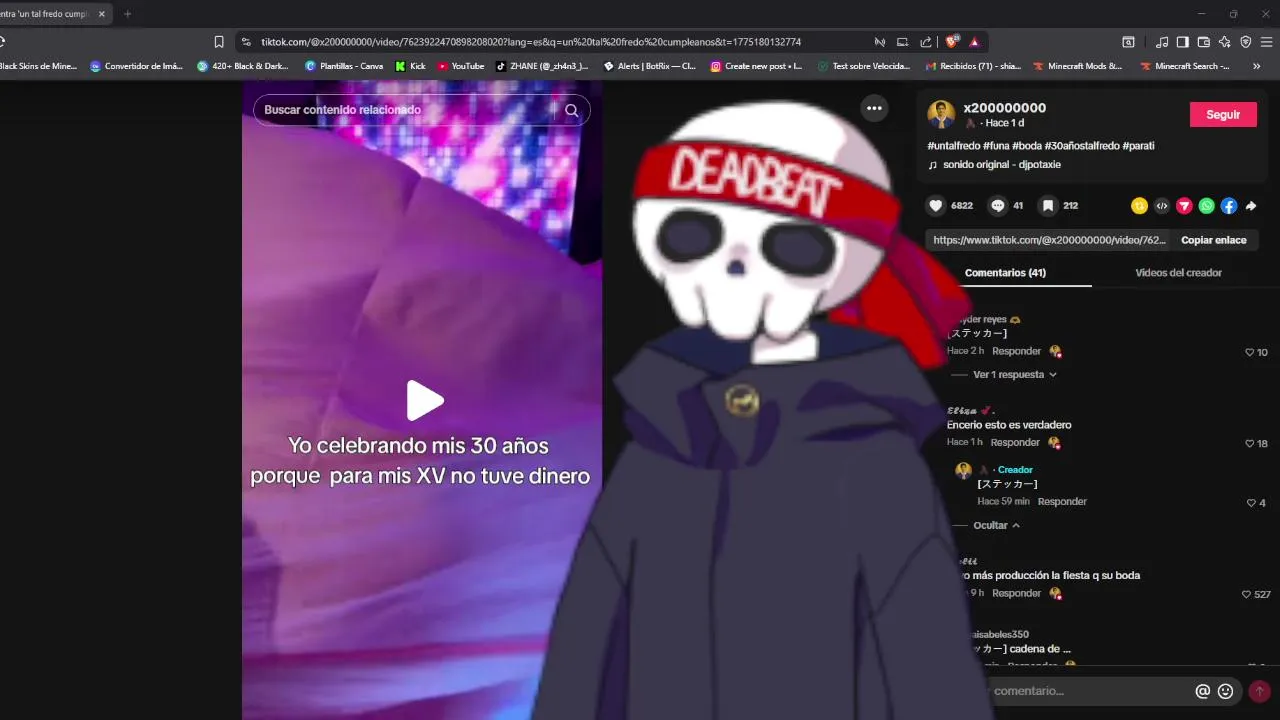Click the browser address bar URL
The width and height of the screenshot is (1280, 720).
tap(530, 42)
